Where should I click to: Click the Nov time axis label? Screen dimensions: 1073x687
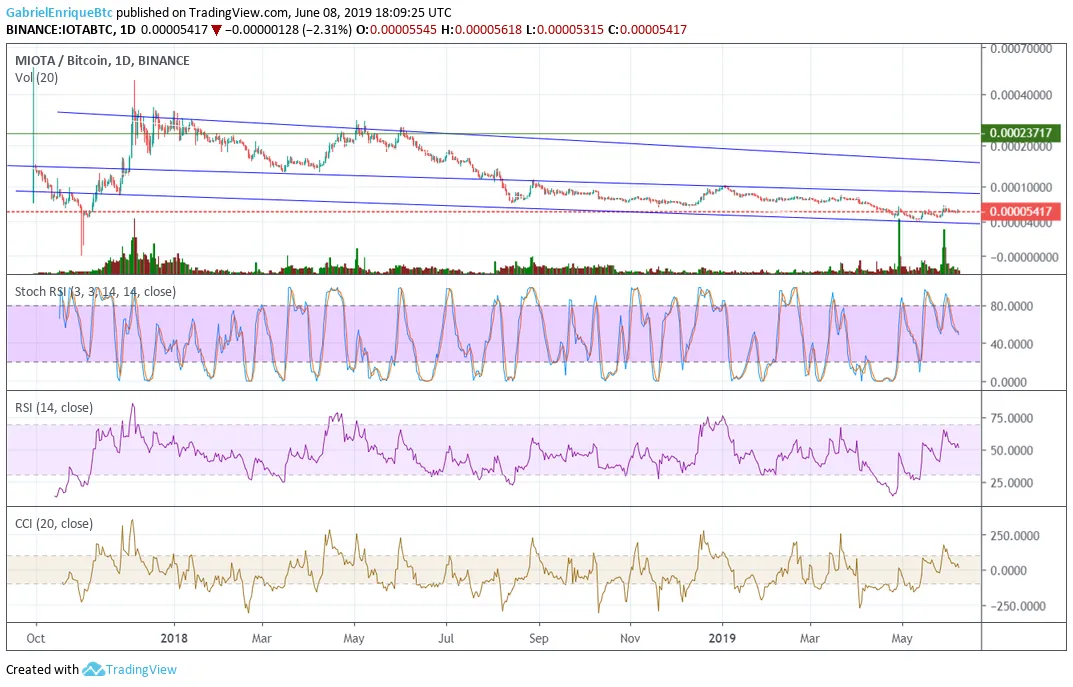(630, 638)
